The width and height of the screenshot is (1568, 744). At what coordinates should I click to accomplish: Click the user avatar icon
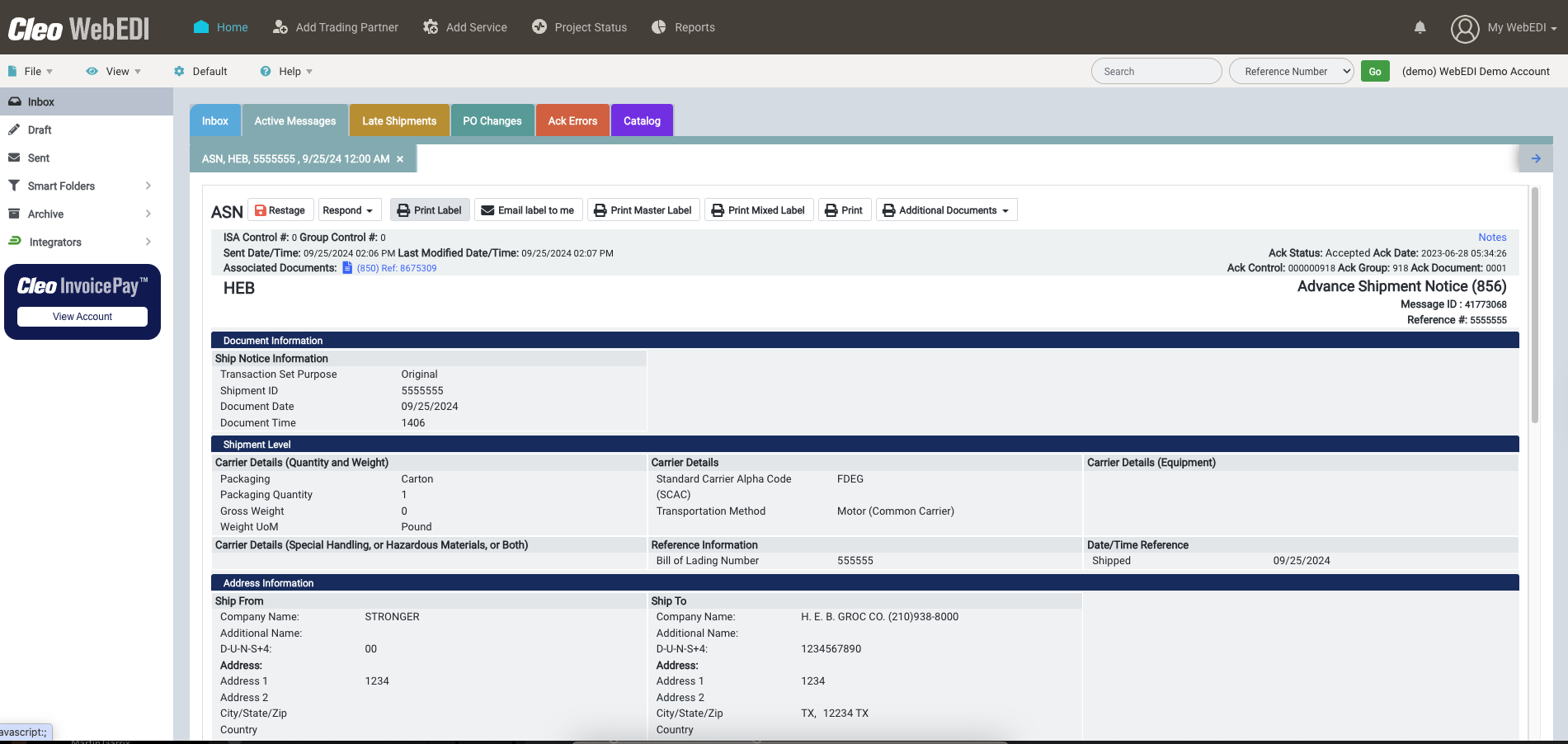[1465, 29]
